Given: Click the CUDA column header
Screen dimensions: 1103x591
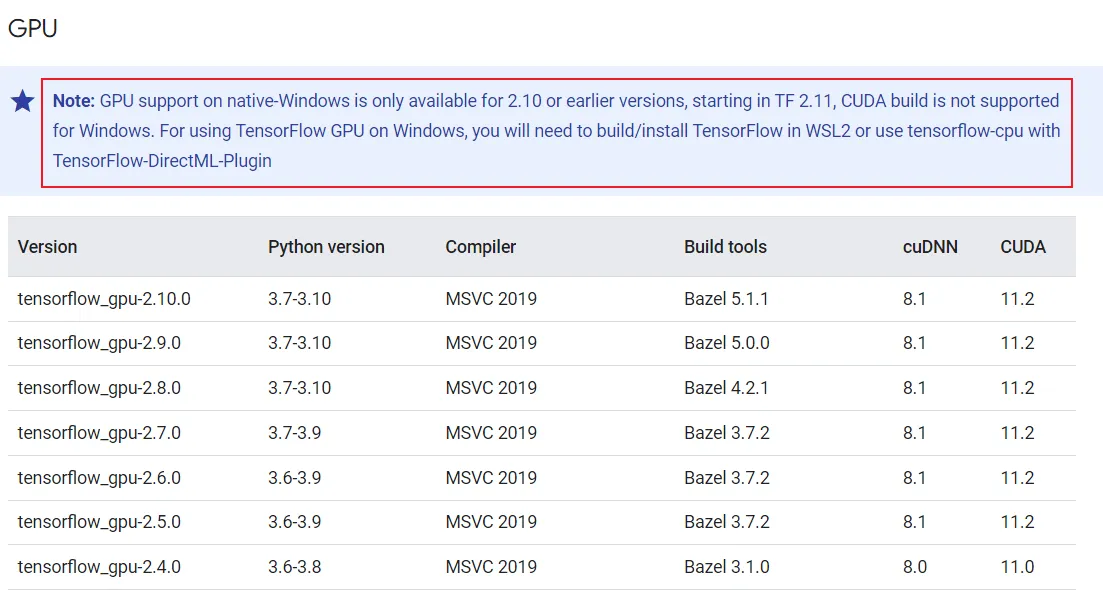Looking at the screenshot, I should tap(1023, 247).
